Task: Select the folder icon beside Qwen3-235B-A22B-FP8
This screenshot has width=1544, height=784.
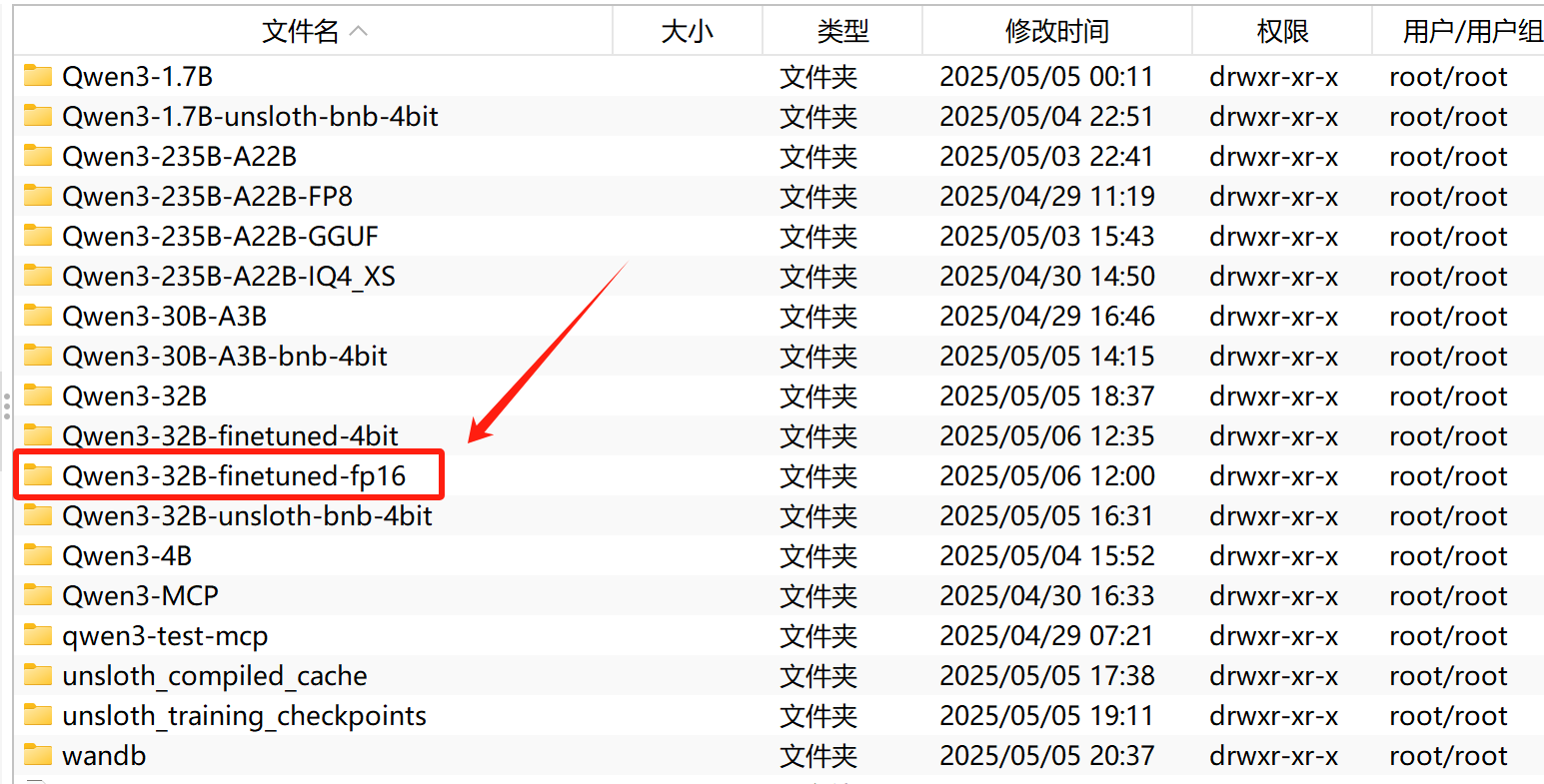Action: [x=38, y=196]
